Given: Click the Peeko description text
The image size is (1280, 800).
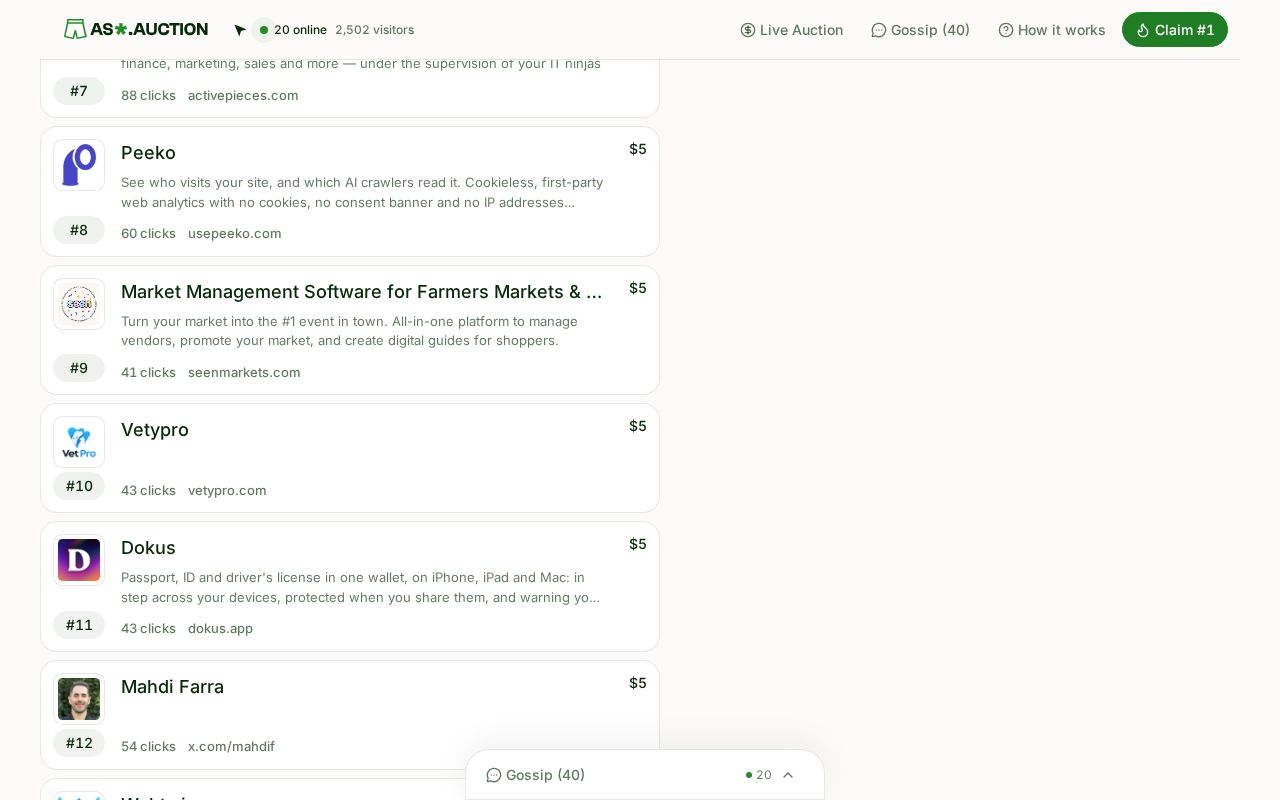Looking at the screenshot, I should point(362,192).
